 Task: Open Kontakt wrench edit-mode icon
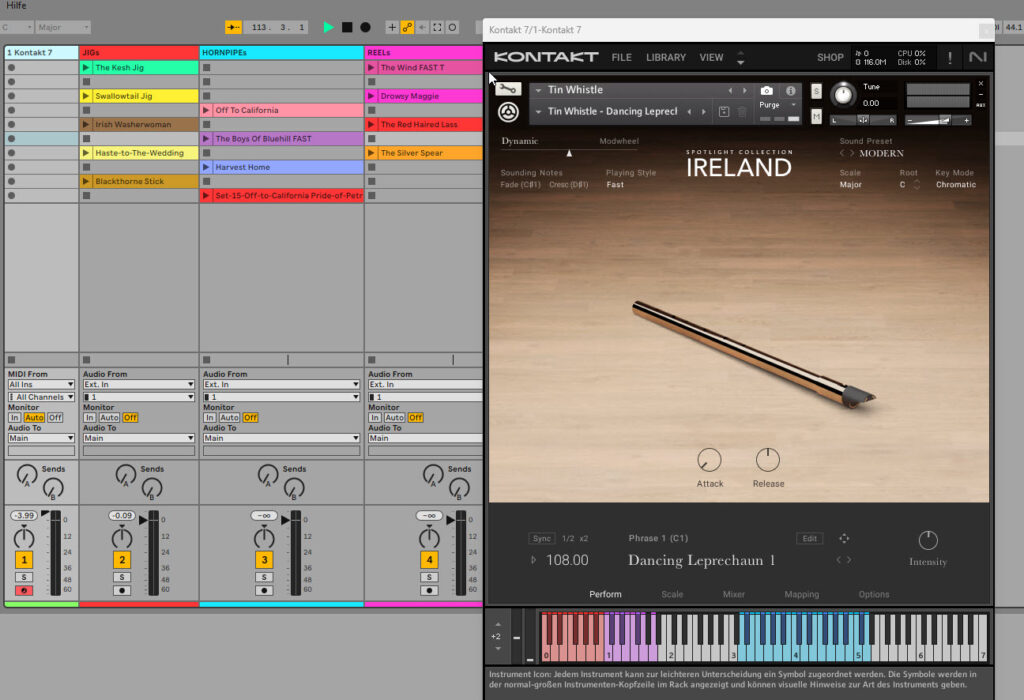pyautogui.click(x=508, y=89)
